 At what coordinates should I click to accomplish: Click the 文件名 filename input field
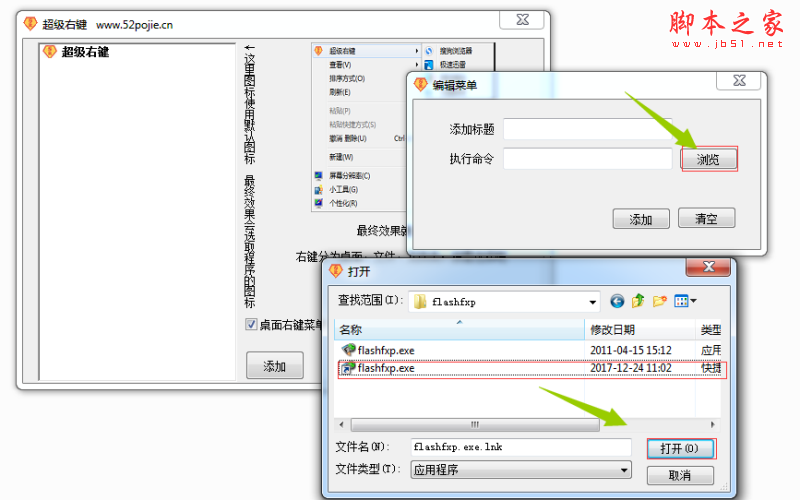[x=521, y=447]
